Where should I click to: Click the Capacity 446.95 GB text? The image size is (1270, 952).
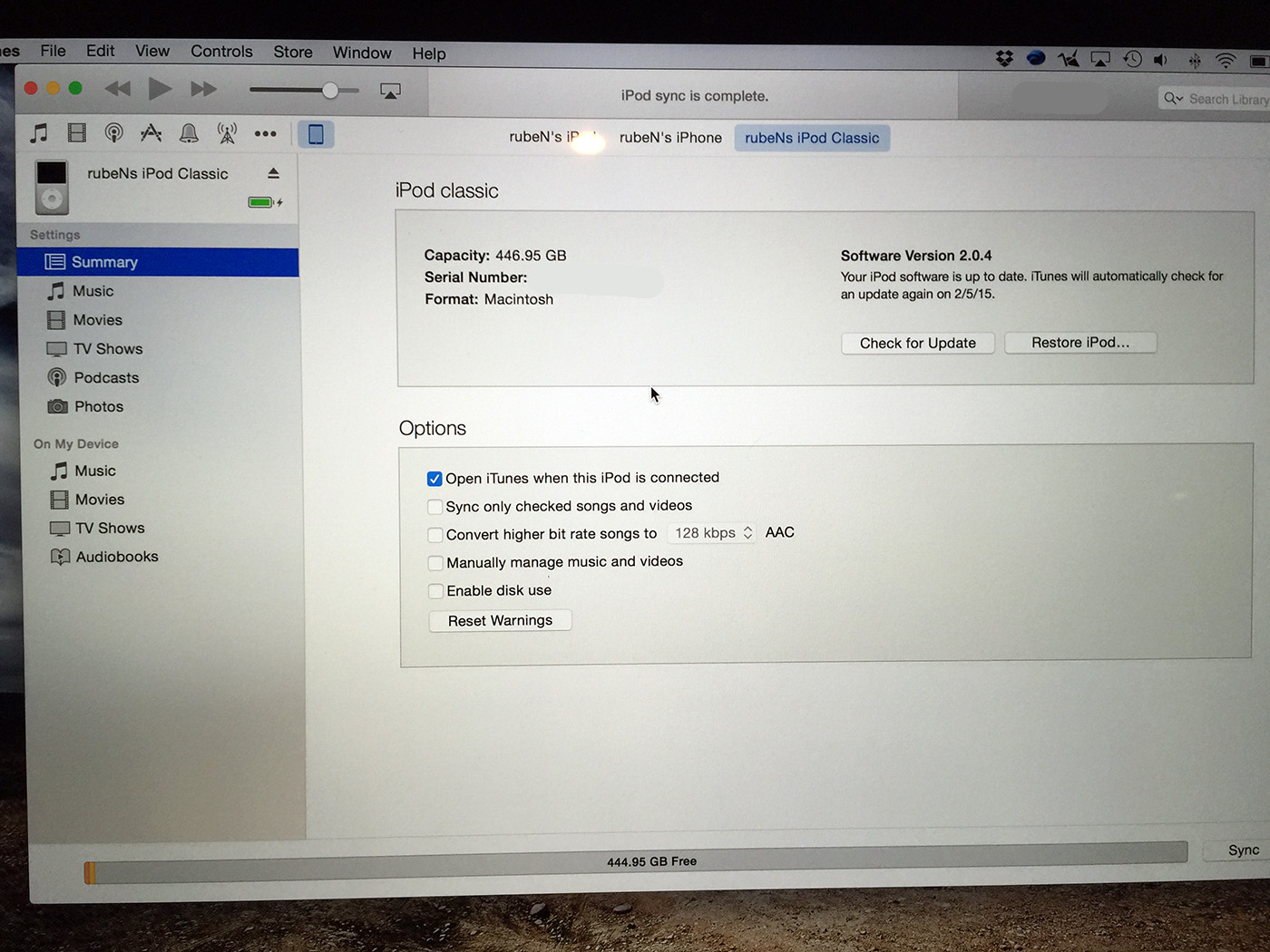point(495,256)
